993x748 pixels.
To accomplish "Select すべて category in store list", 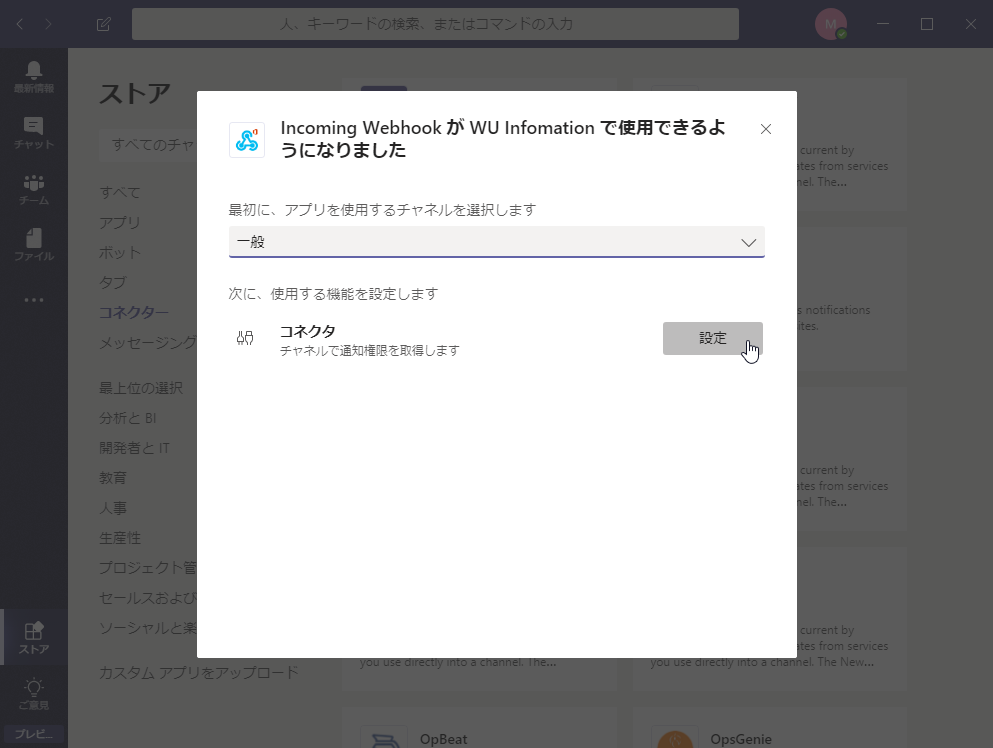I will point(120,192).
